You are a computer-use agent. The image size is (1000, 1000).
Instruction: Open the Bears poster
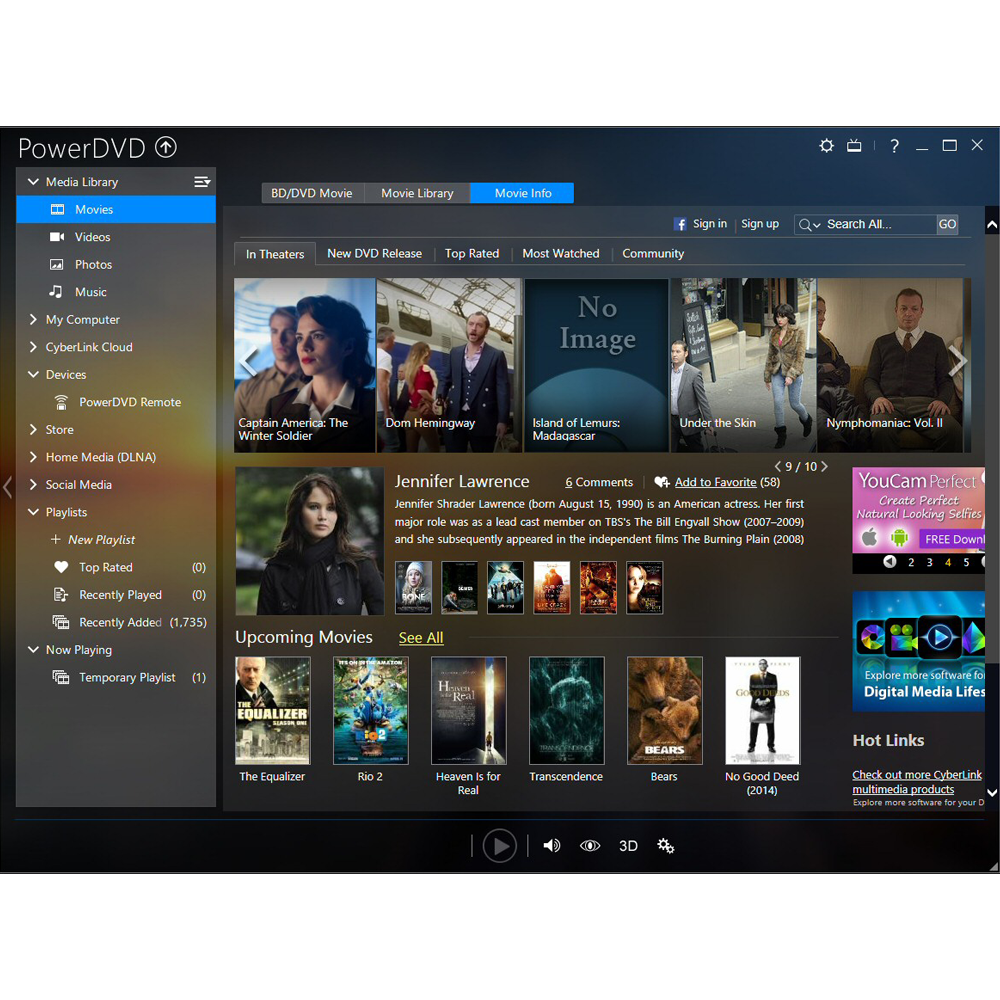point(665,710)
